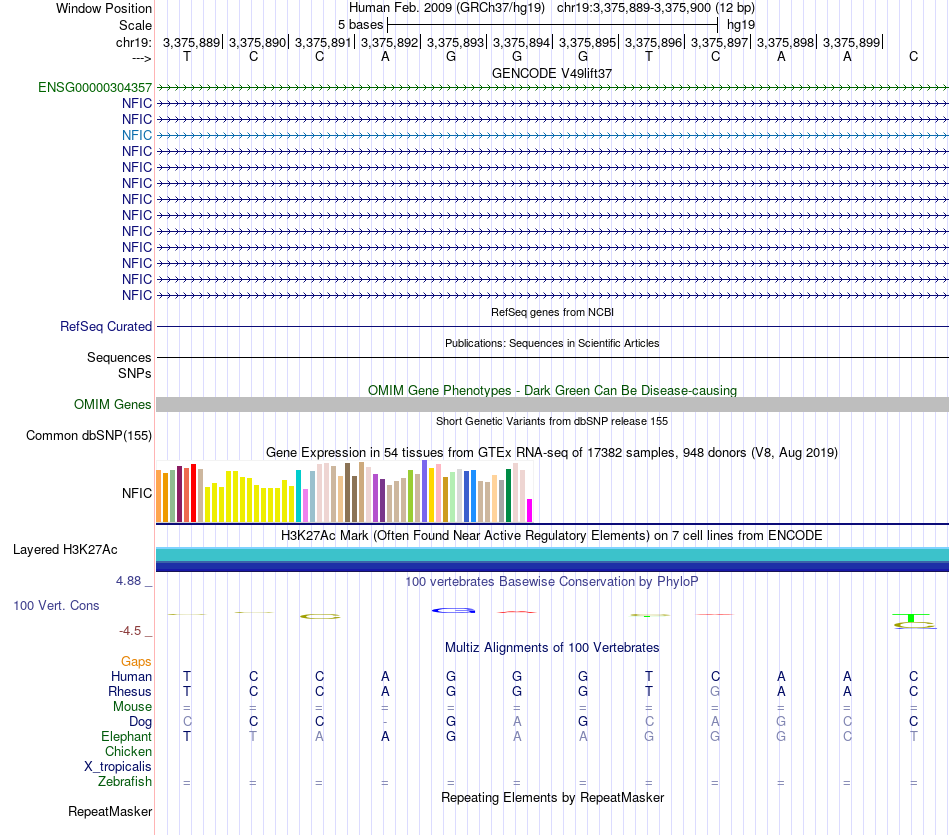
Task: Click the GTEx Gene Expression track title
Action: point(552,453)
